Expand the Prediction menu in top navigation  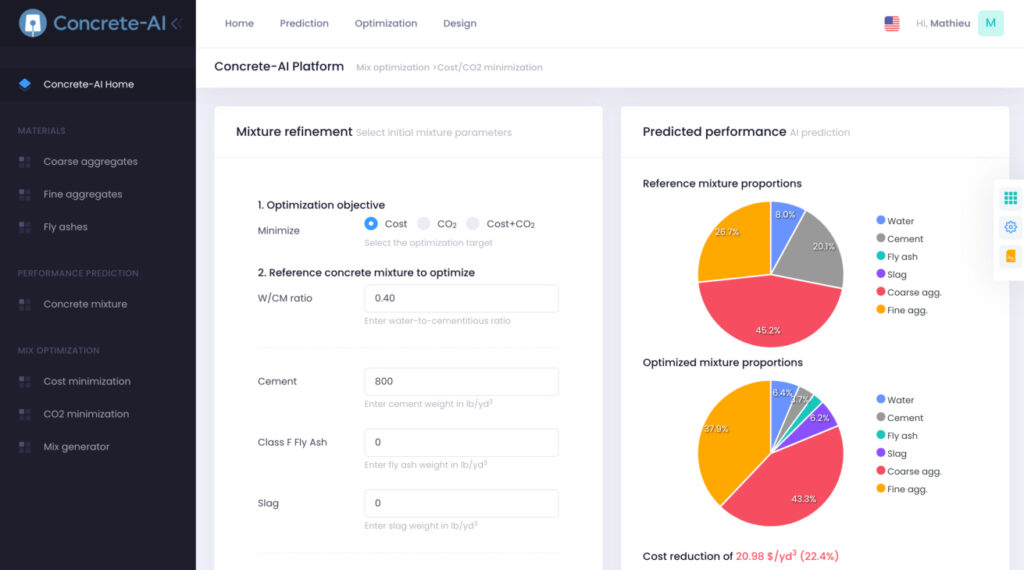pyautogui.click(x=304, y=23)
